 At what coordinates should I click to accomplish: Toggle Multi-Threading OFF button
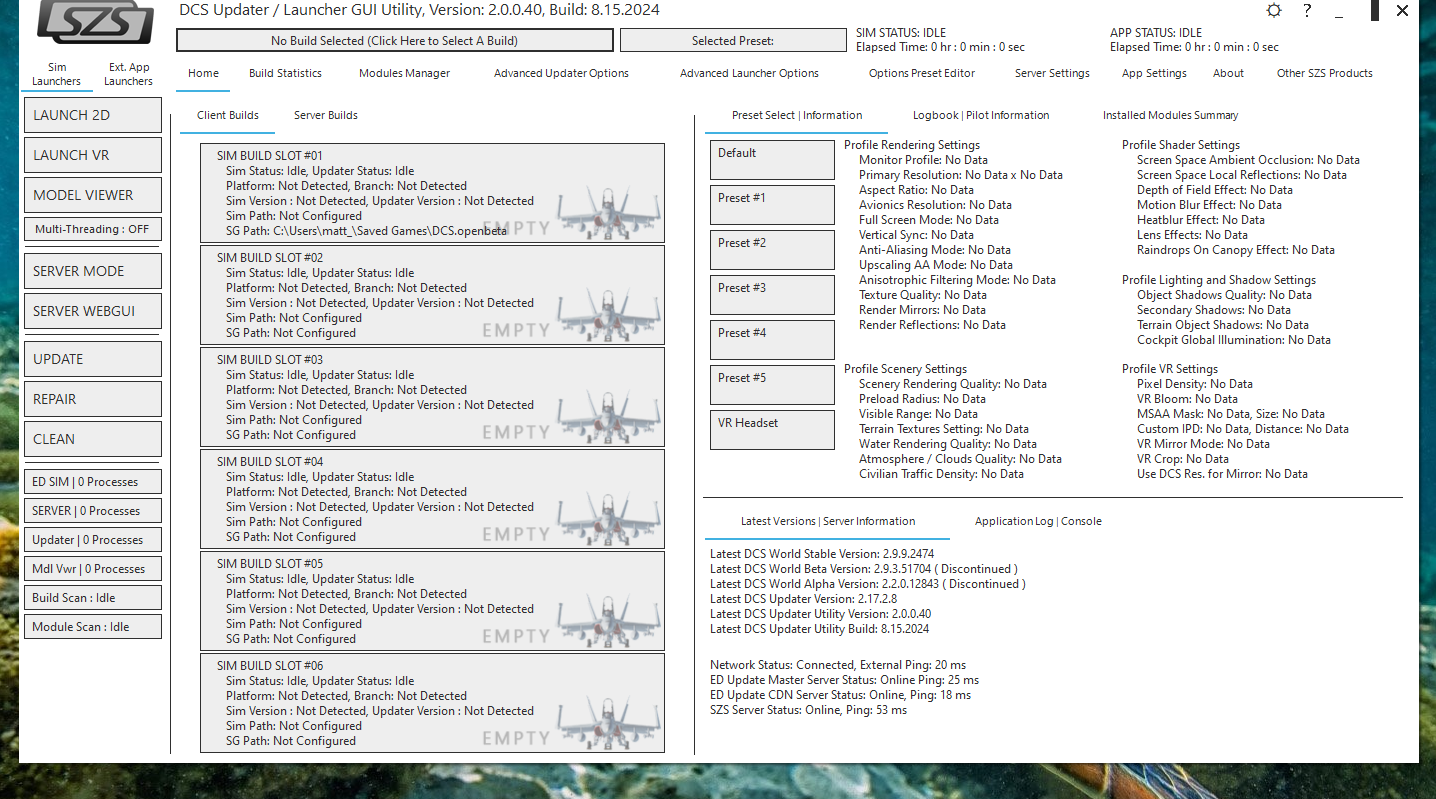tap(92, 229)
